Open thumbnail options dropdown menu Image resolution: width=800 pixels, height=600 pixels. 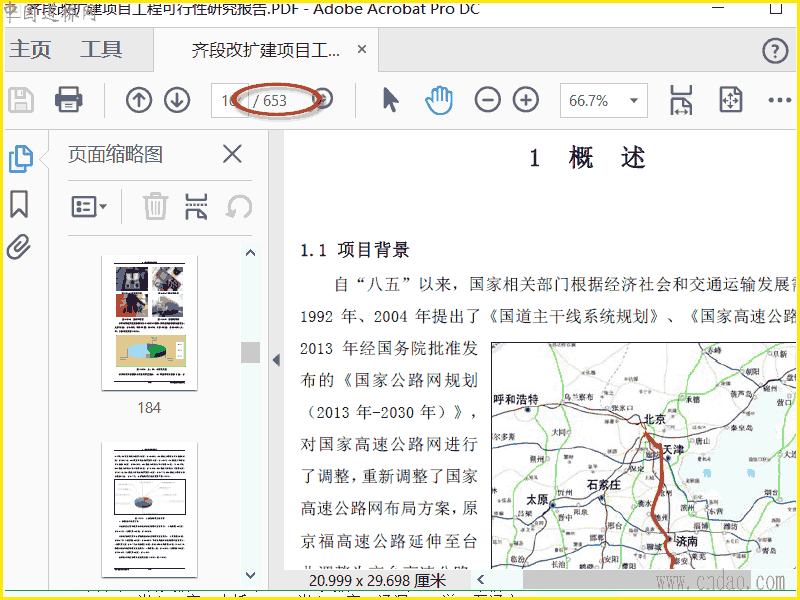(89, 207)
